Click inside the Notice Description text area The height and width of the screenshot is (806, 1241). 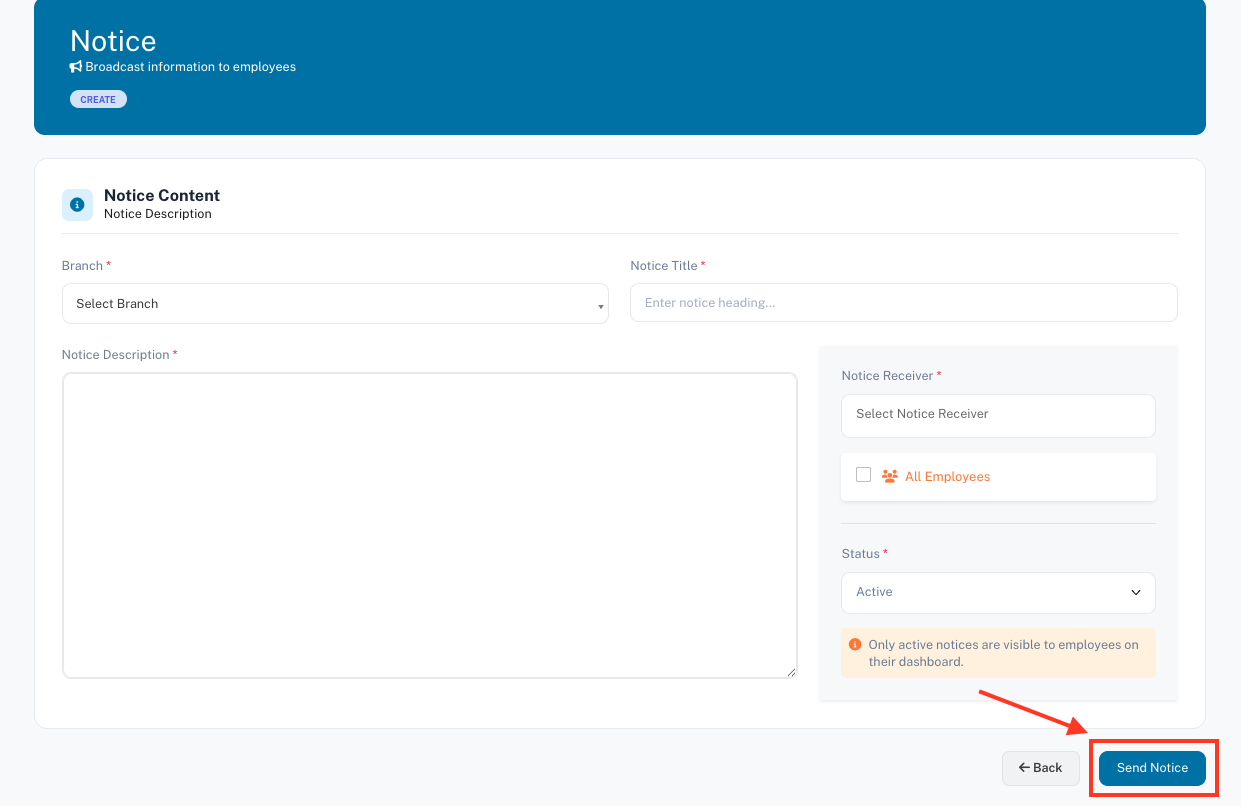click(429, 525)
